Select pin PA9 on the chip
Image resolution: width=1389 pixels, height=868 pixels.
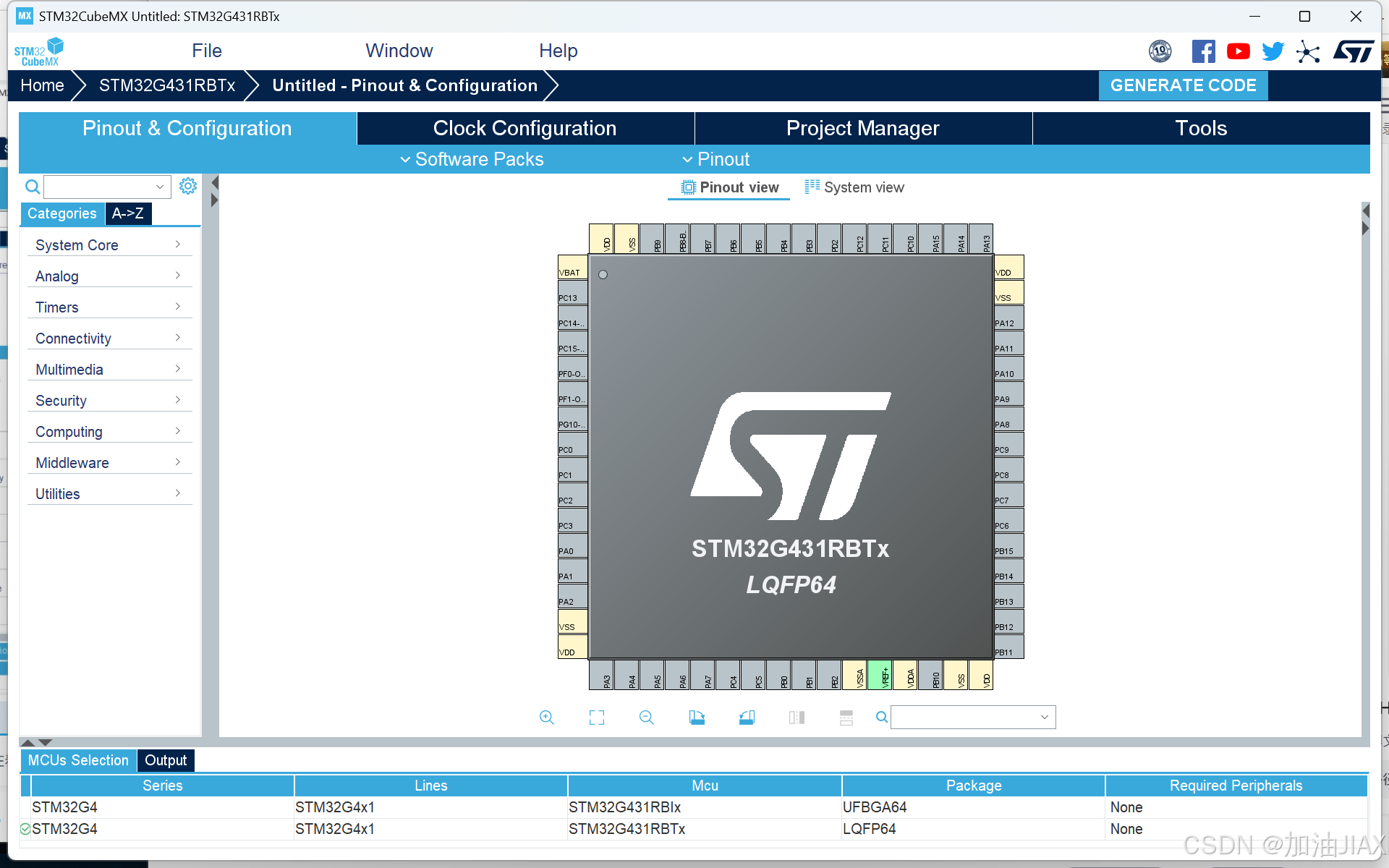pyautogui.click(x=1009, y=393)
